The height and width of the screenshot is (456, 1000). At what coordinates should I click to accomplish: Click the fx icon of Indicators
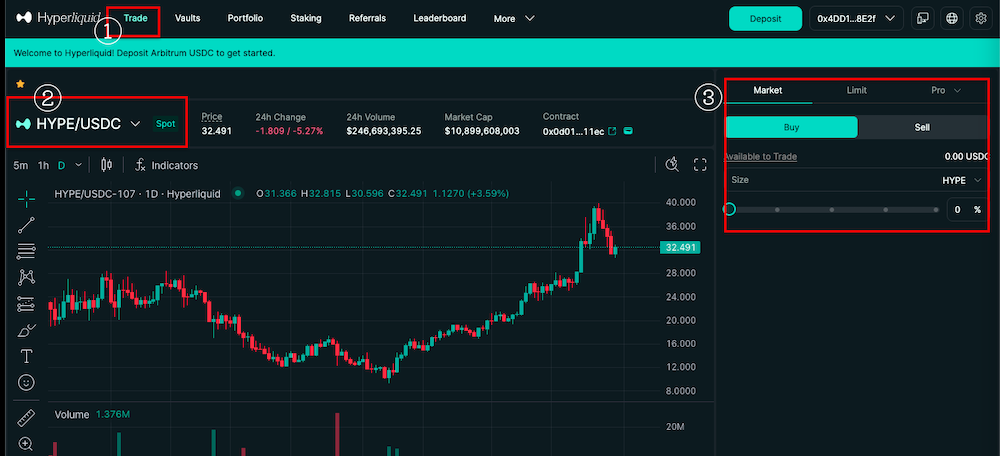(x=141, y=165)
